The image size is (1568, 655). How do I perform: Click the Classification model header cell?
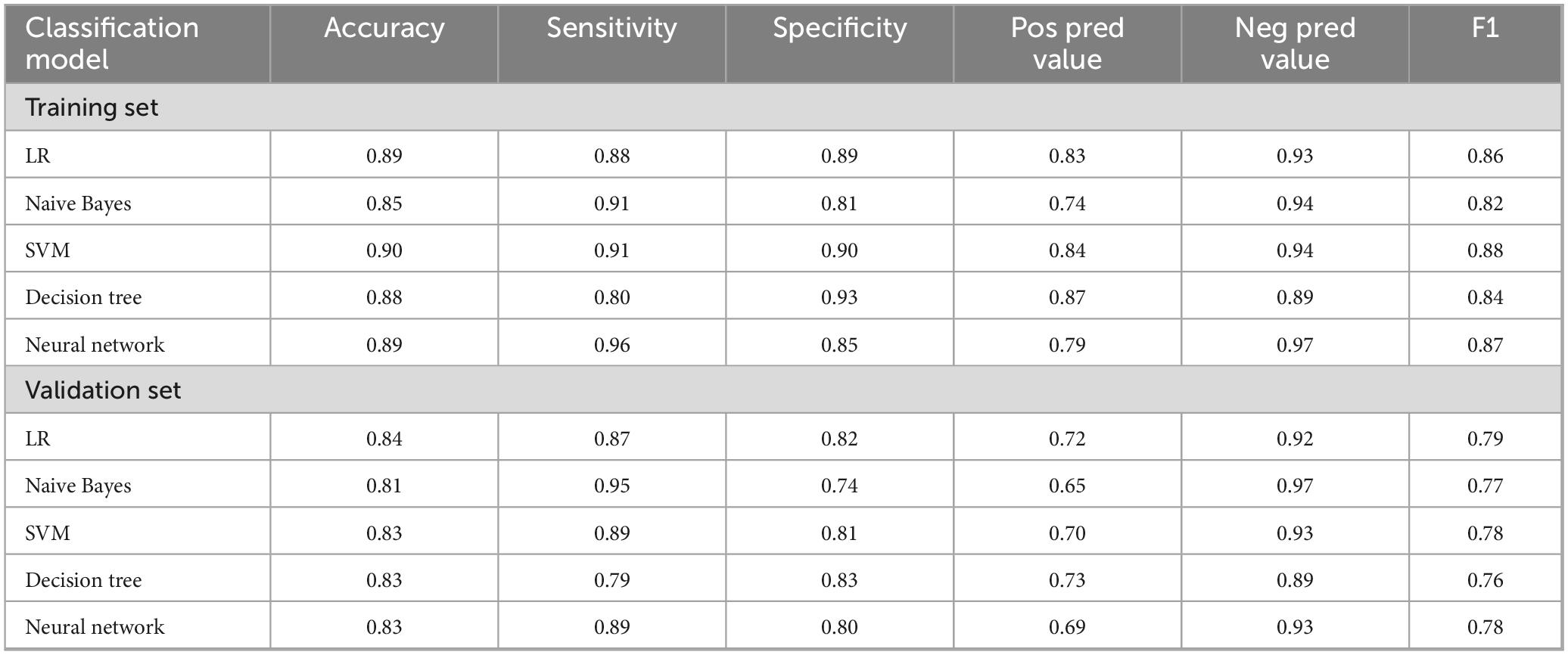(112, 43)
